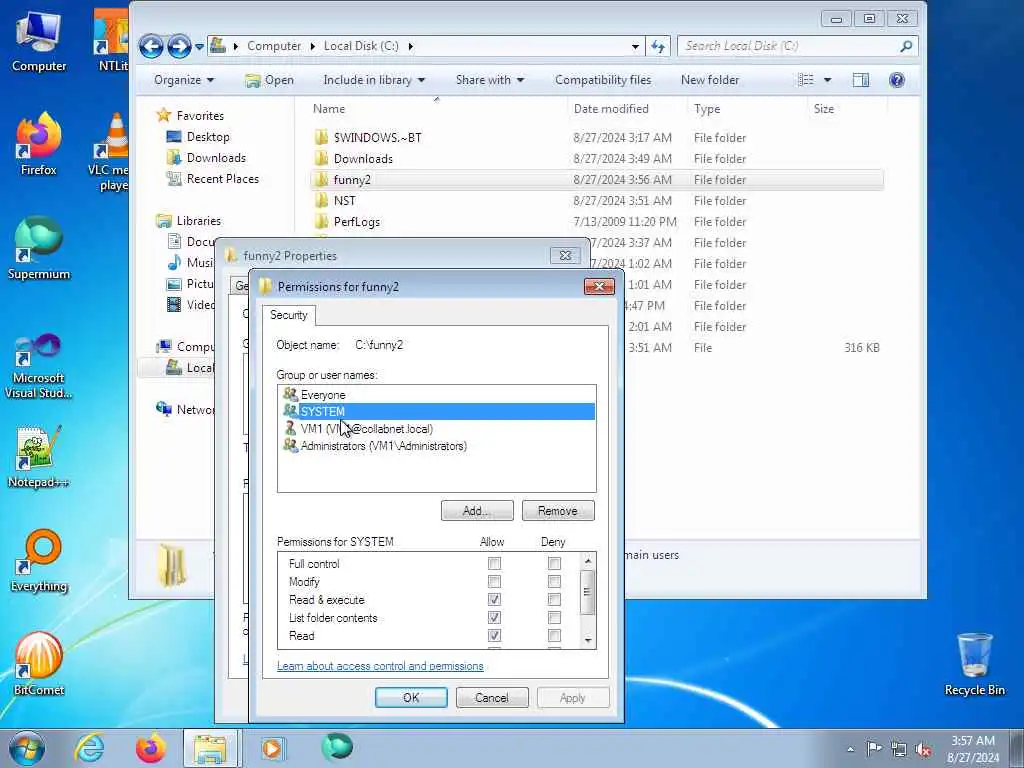Open Learn about access control and permissions link

point(380,666)
